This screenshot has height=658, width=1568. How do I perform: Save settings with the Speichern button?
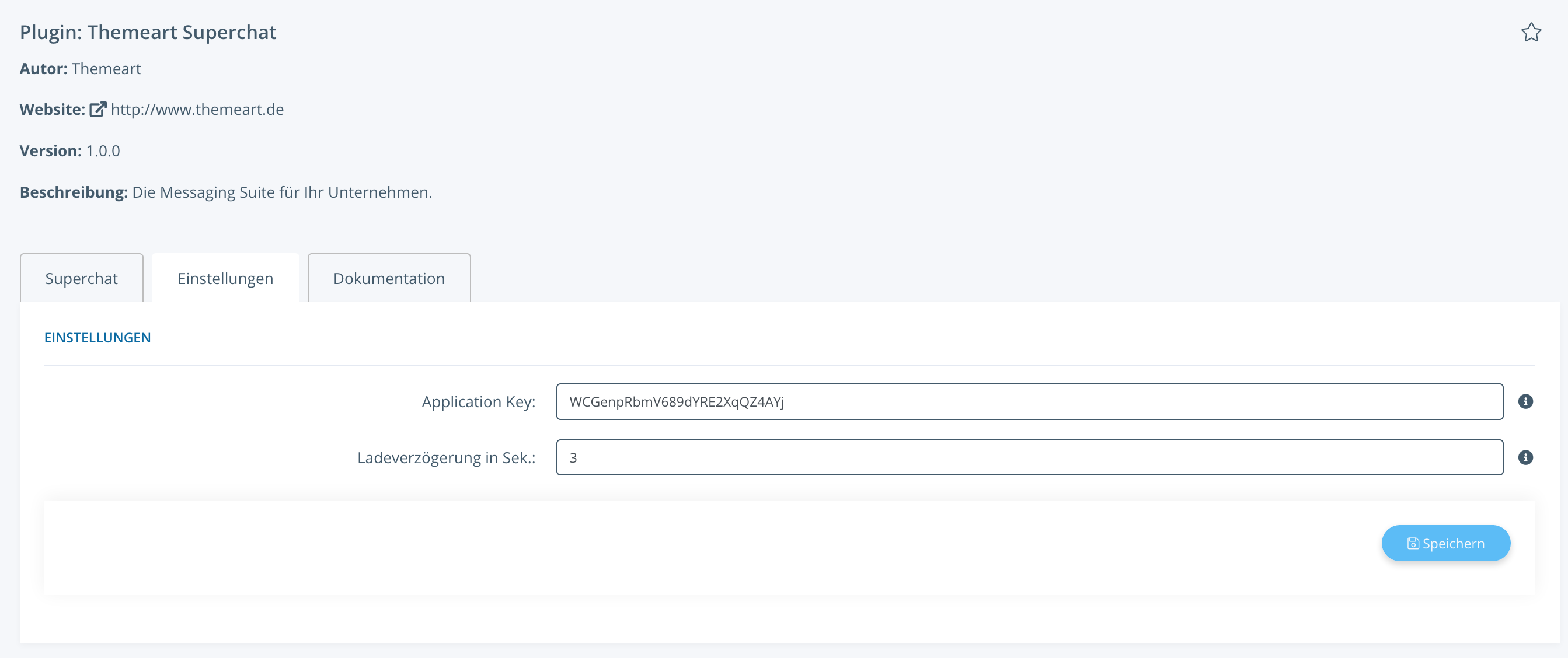tap(1445, 543)
